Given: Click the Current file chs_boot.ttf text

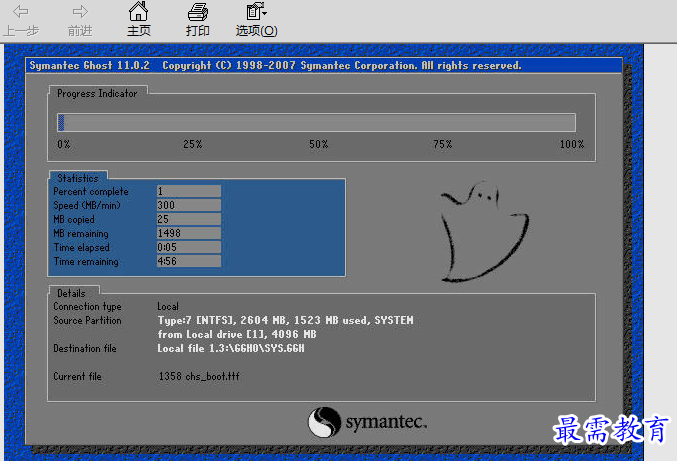Looking at the screenshot, I should coord(199,376).
